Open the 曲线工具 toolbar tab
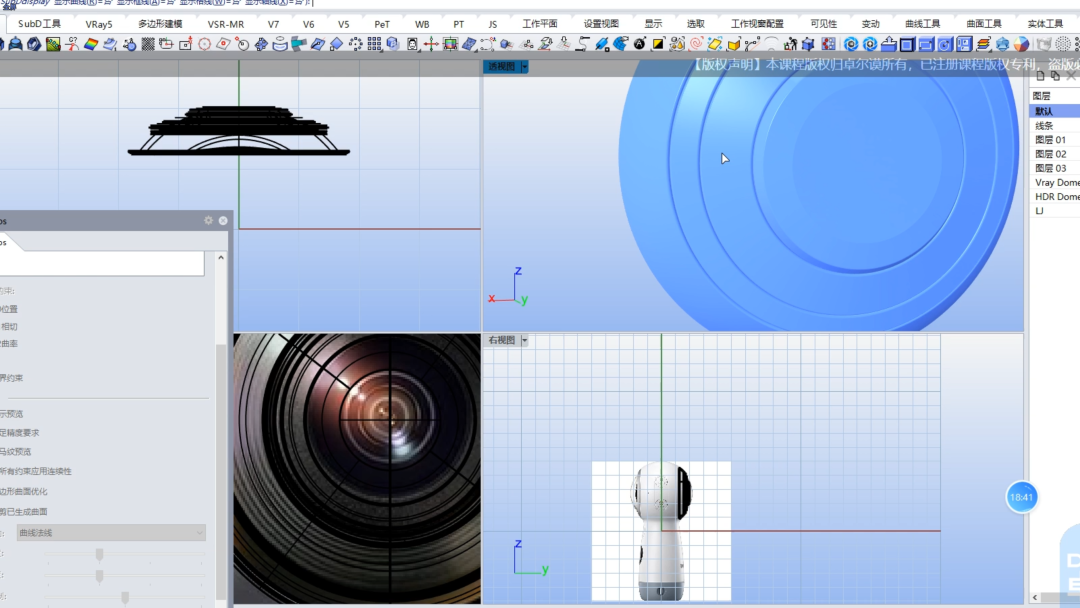Screen dimensions: 1080x608 click(922, 24)
